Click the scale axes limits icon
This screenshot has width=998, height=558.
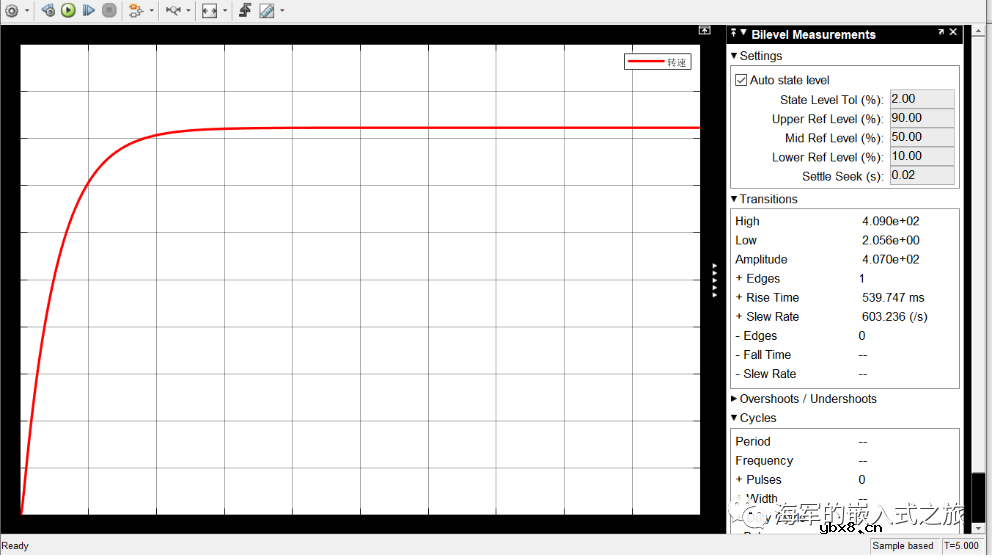(208, 11)
